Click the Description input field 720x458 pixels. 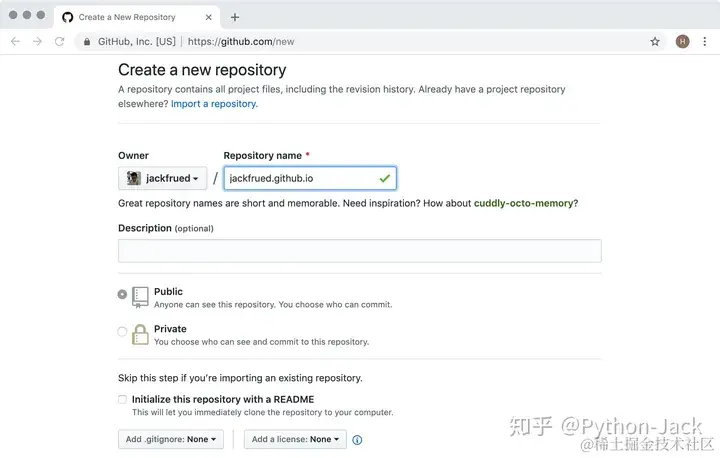tap(360, 251)
